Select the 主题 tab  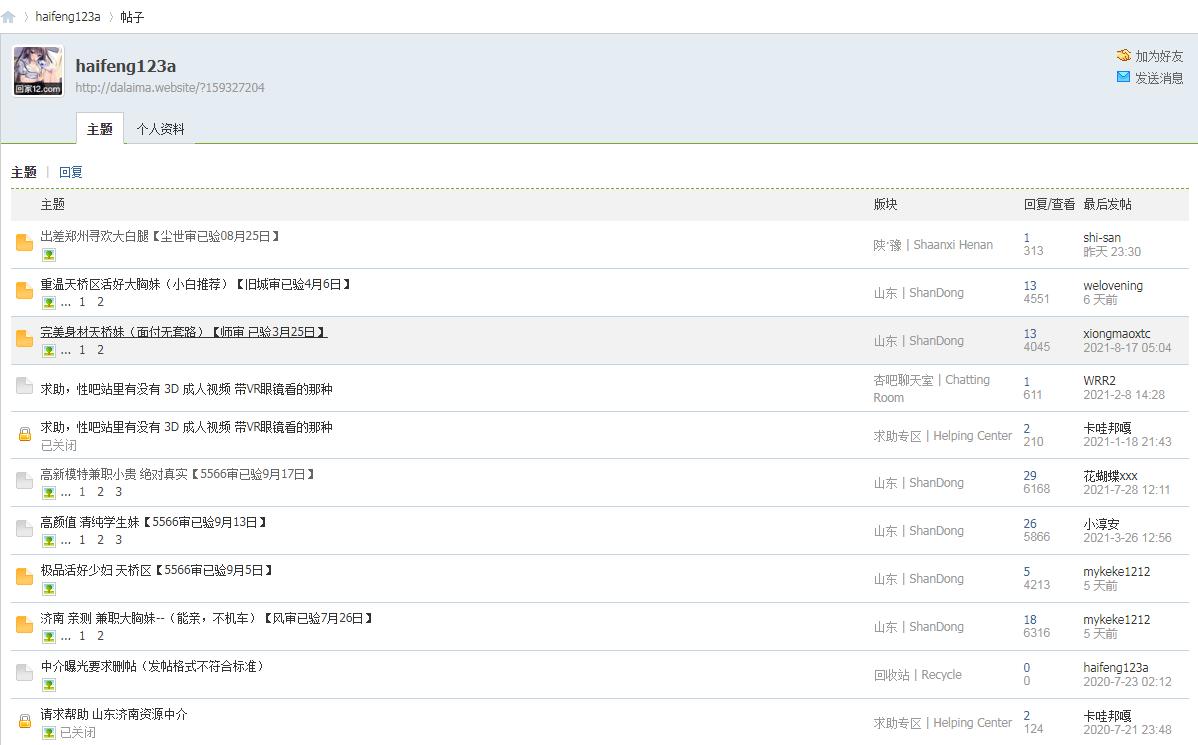100,129
